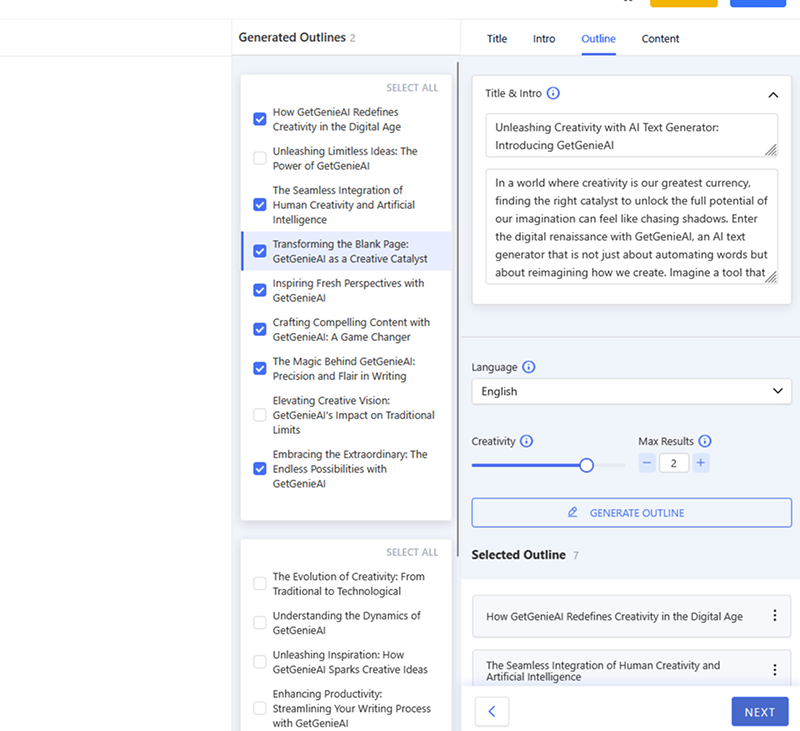Uncheck 'How GetGenieAI Redefines Creativity in the Digital Age'

pos(260,119)
